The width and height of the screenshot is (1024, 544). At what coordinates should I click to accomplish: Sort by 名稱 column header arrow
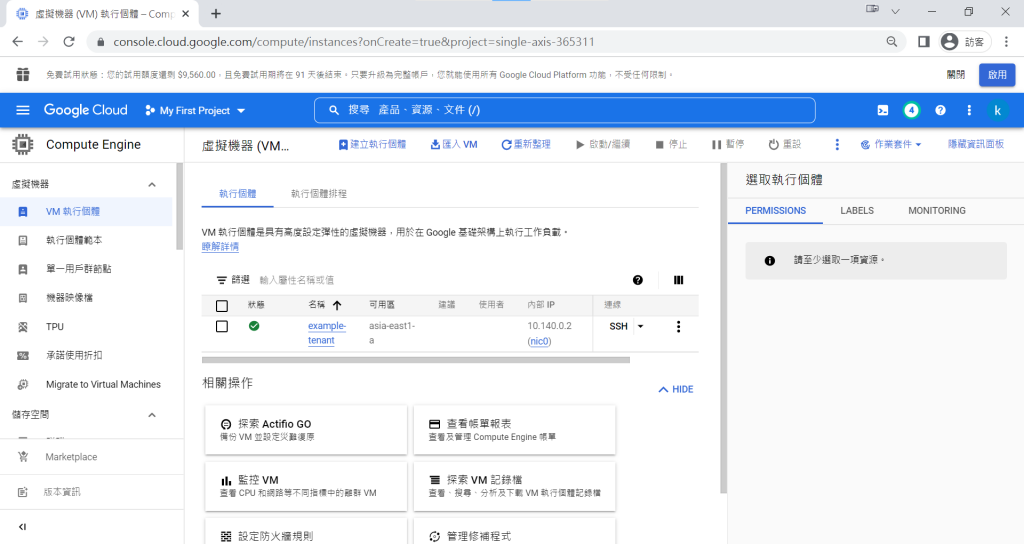337,305
